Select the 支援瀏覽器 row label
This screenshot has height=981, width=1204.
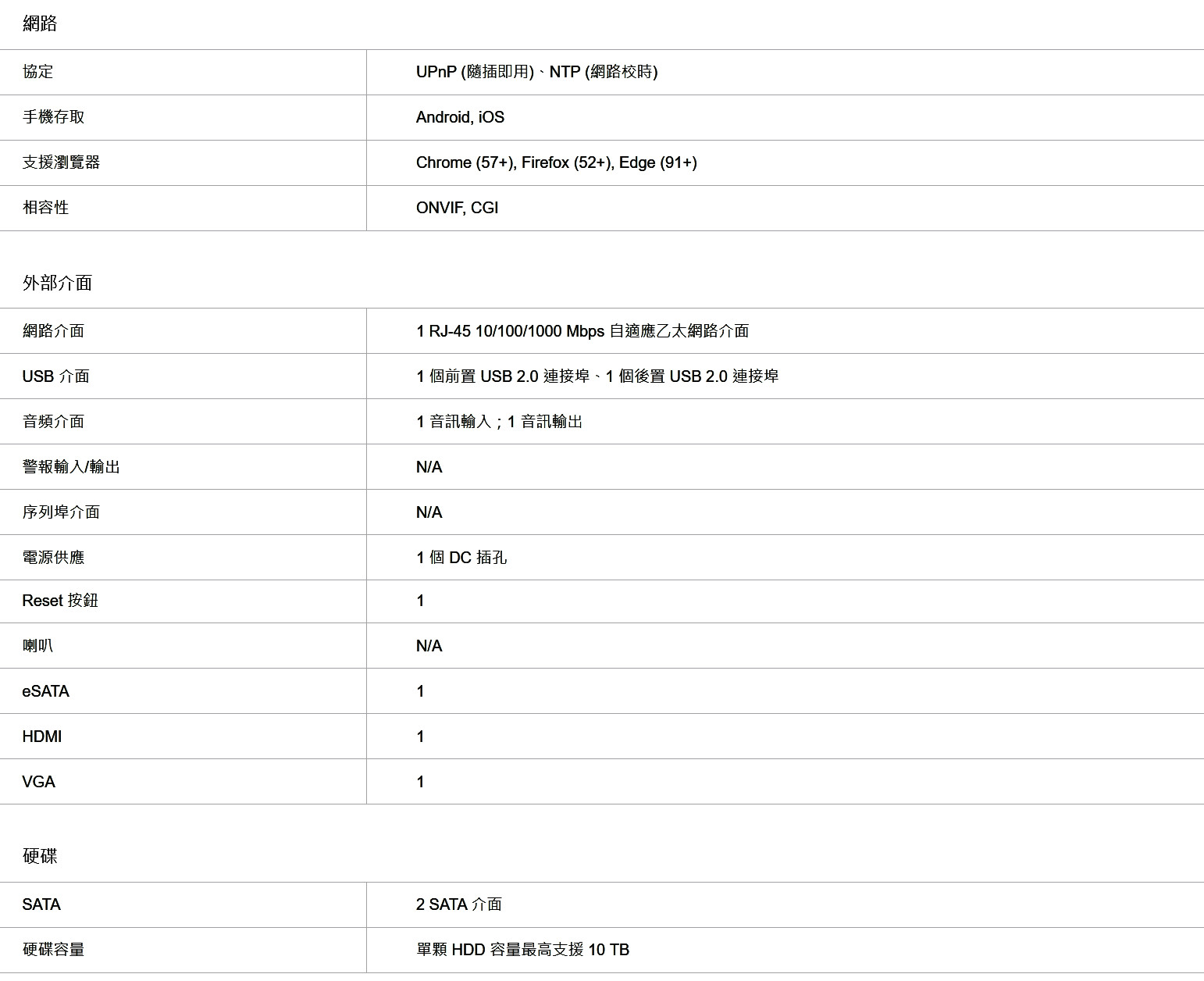[61, 162]
